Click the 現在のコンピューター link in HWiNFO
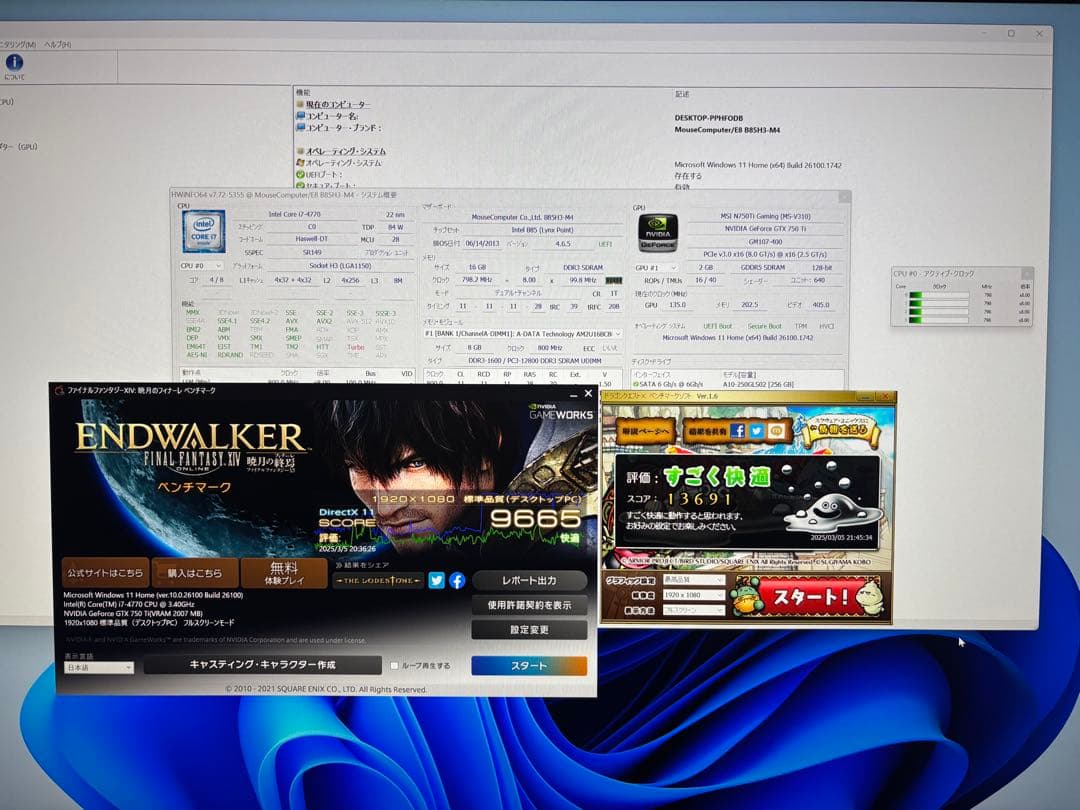1080x810 pixels. click(x=334, y=104)
